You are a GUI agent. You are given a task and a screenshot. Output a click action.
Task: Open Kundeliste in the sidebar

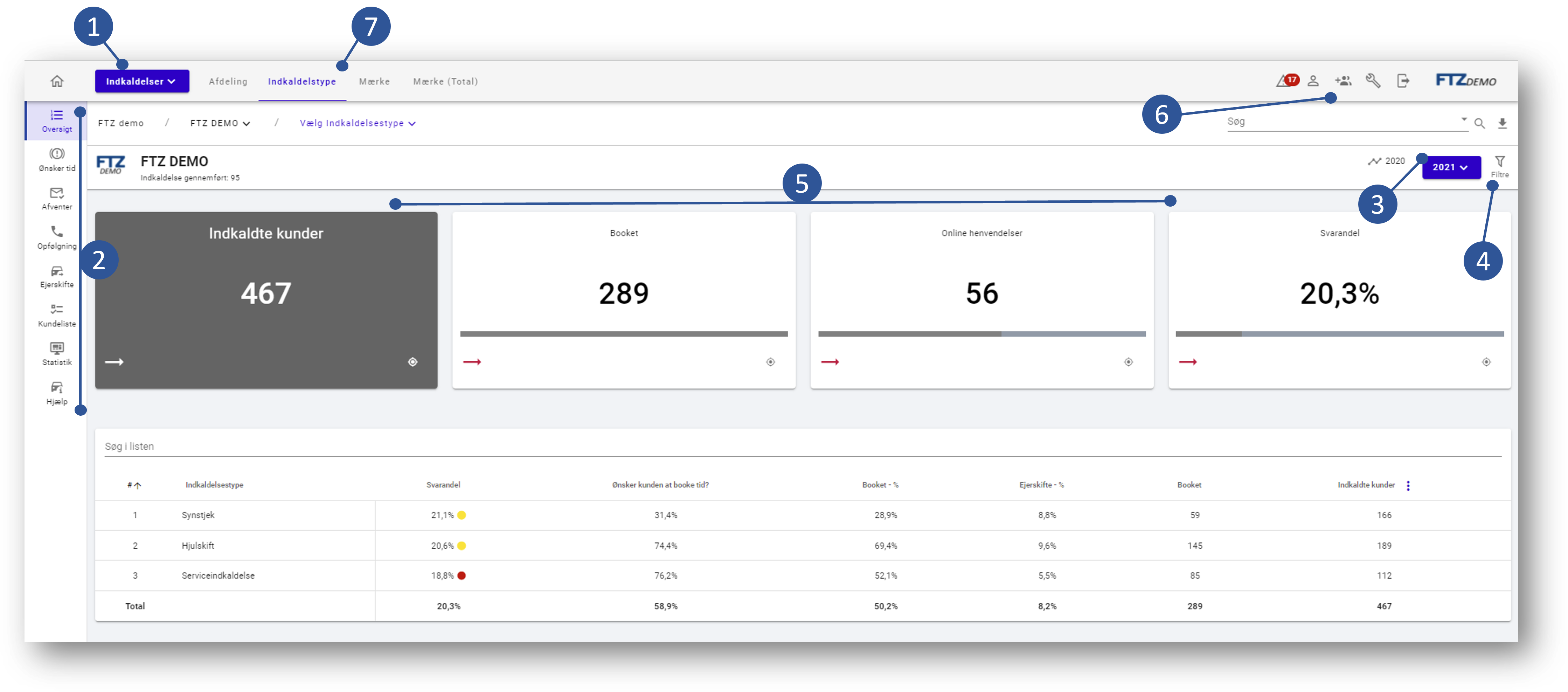tap(57, 315)
